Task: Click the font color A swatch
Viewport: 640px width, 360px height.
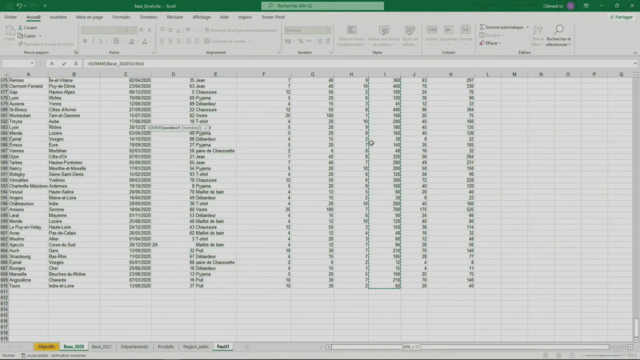Action: pos(144,41)
